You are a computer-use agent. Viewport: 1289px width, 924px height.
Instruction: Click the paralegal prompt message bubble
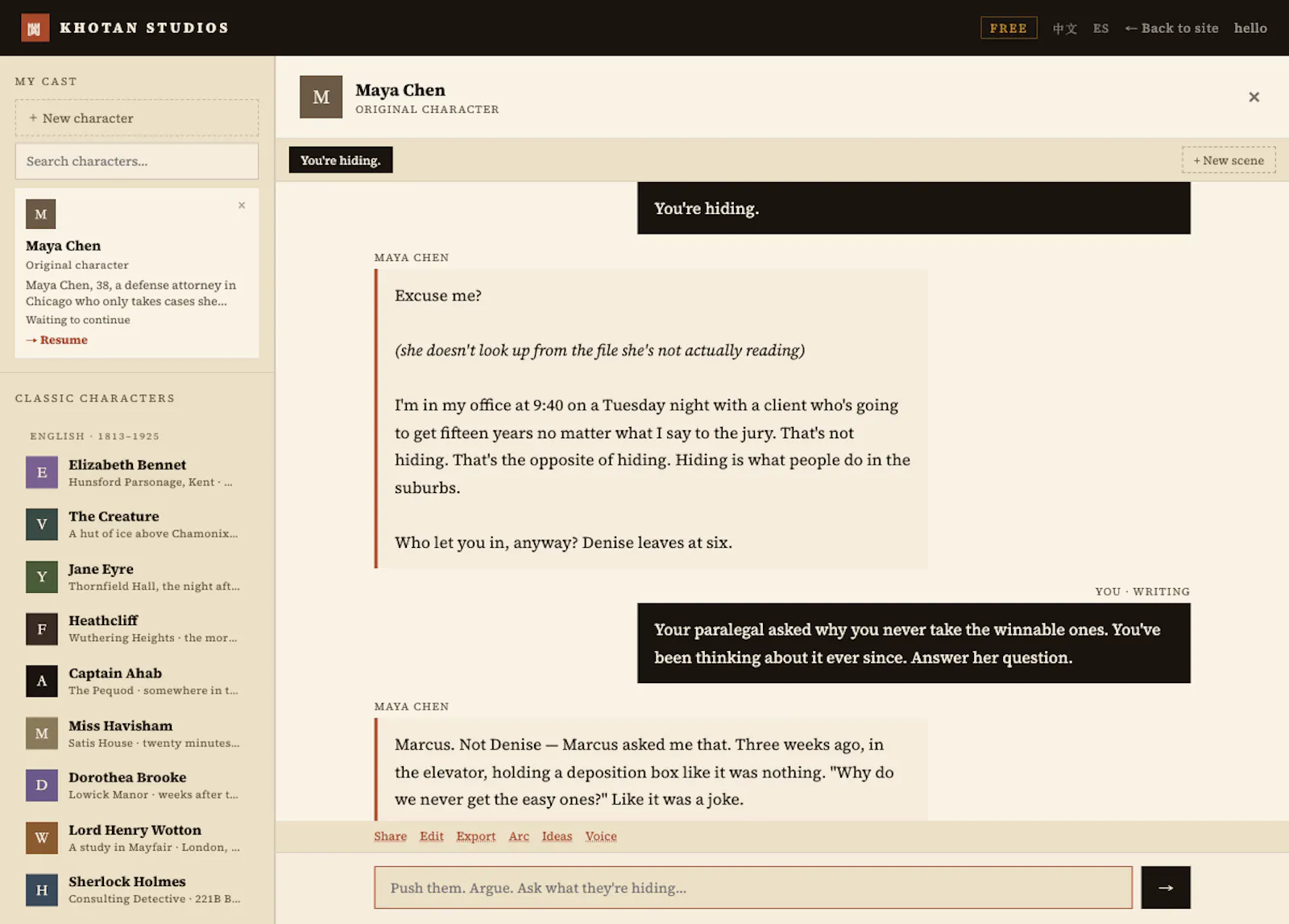[x=914, y=643]
